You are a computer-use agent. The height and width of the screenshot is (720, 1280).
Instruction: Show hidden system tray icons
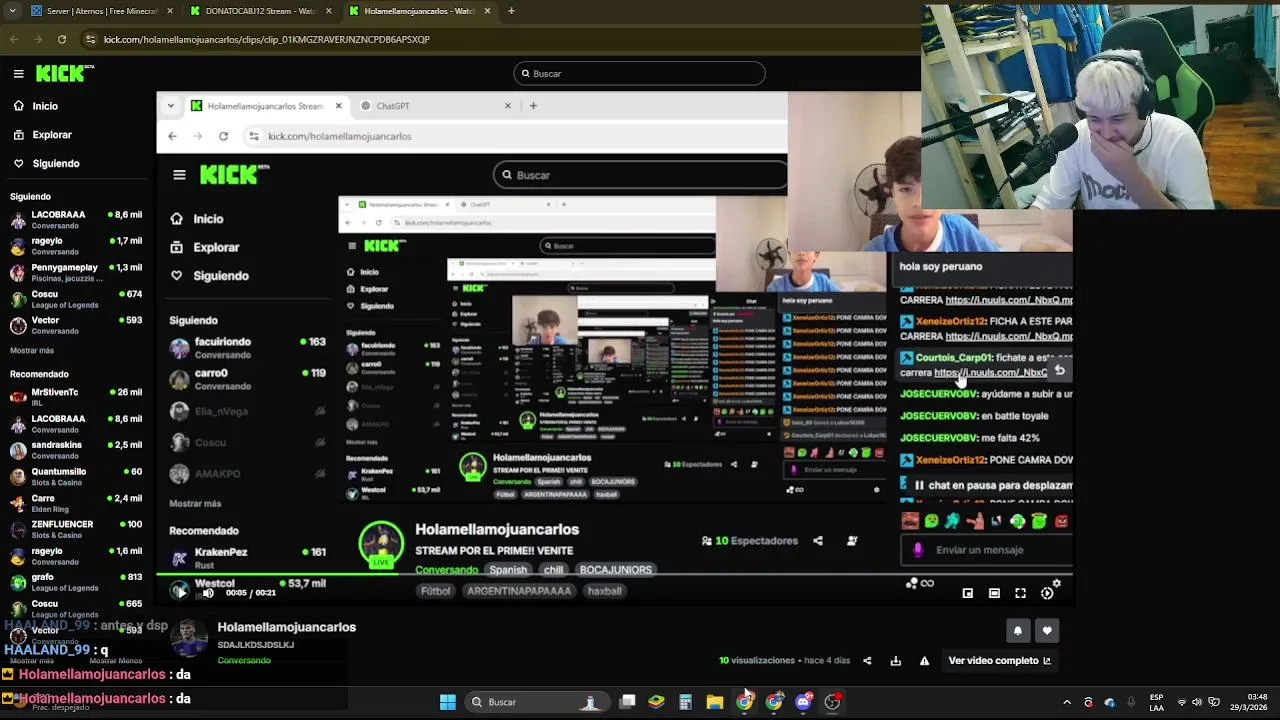point(1066,702)
